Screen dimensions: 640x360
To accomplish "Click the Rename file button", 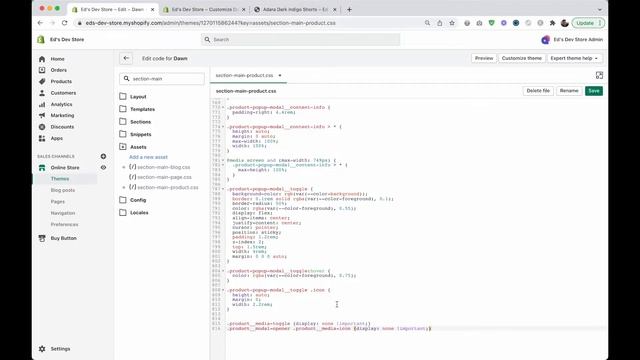I will [569, 91].
